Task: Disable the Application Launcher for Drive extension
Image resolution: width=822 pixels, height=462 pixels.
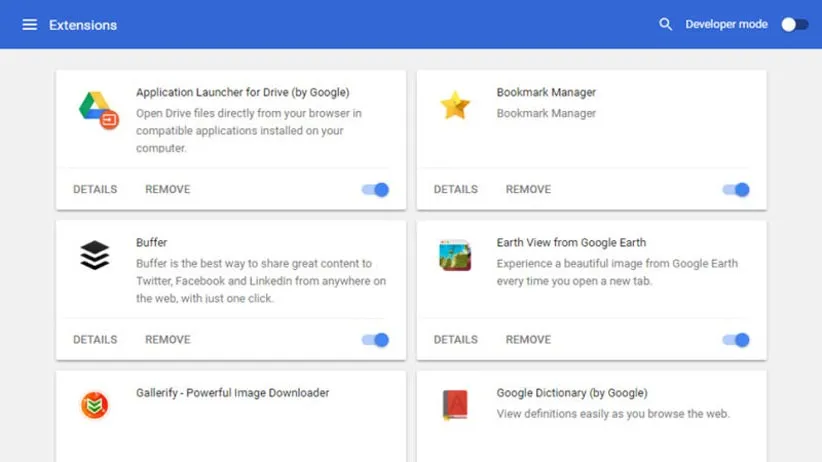Action: [x=375, y=190]
